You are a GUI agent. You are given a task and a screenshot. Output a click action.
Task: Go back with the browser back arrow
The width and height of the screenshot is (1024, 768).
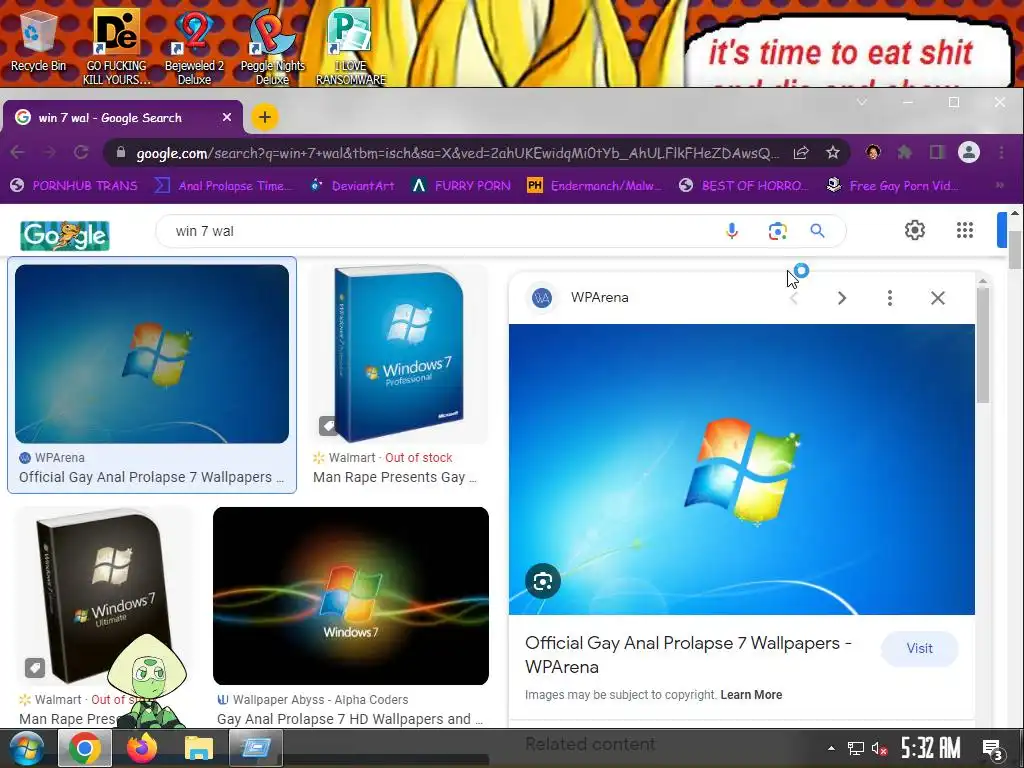pyautogui.click(x=18, y=152)
